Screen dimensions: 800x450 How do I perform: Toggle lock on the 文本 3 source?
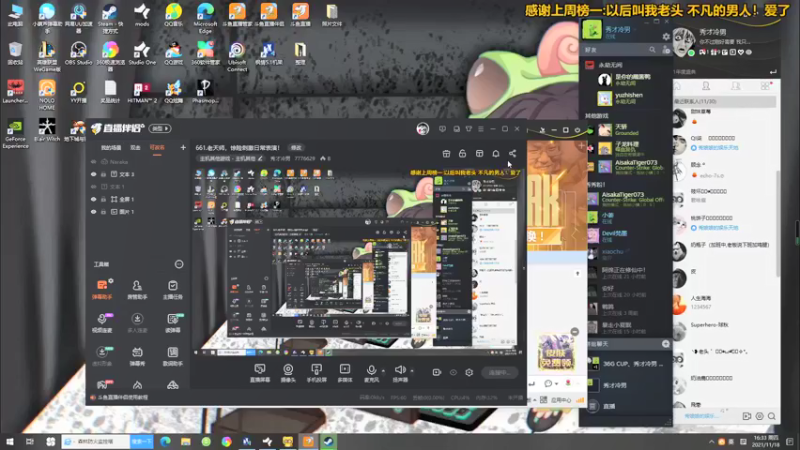tap(104, 174)
